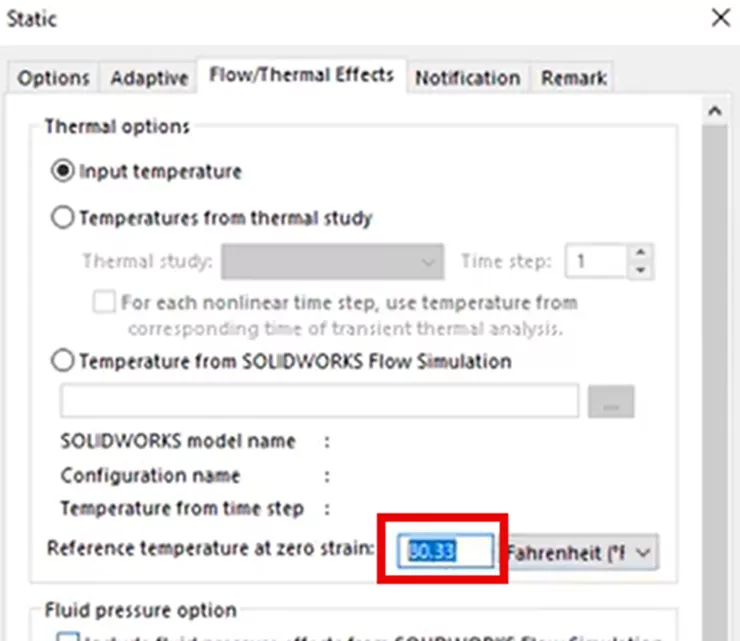740x641 pixels.
Task: Click the Flow Simulation file path field
Action: (319, 401)
